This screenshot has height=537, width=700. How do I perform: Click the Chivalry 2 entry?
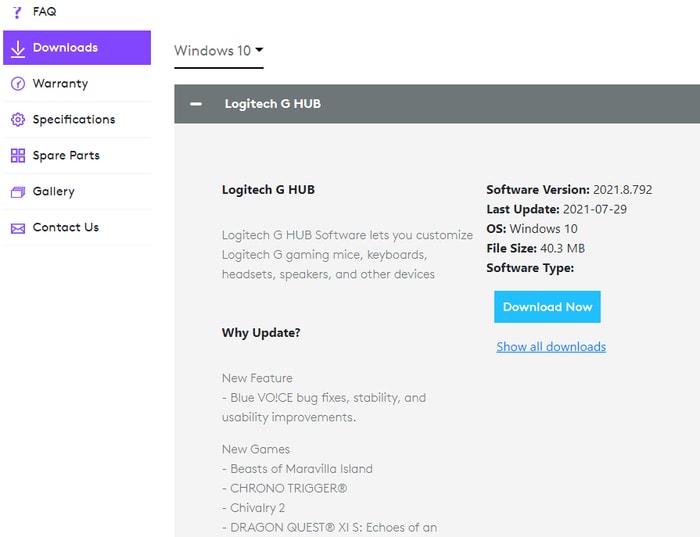[253, 508]
